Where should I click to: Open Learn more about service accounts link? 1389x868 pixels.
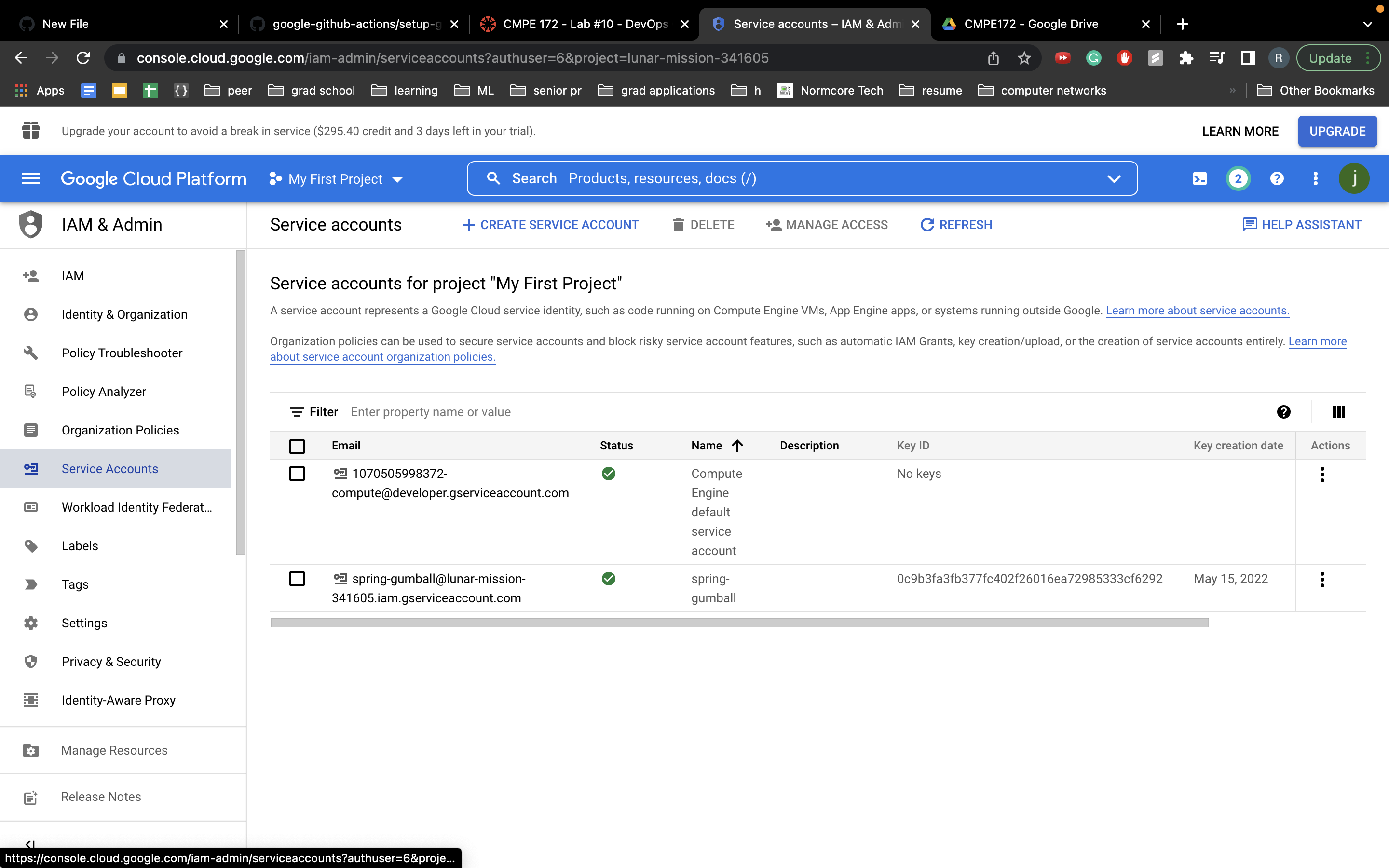click(1198, 311)
